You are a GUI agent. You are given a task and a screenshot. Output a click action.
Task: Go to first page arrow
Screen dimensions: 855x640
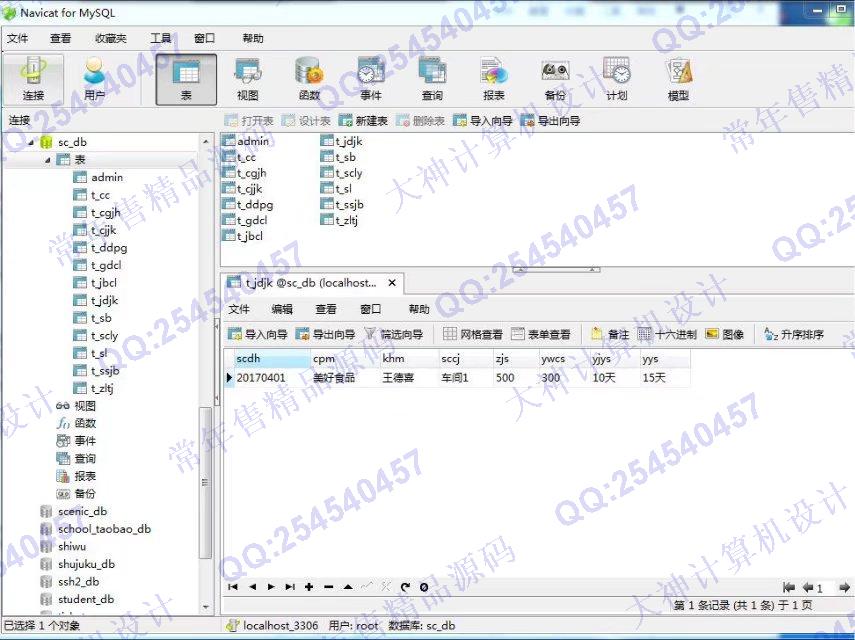788,587
